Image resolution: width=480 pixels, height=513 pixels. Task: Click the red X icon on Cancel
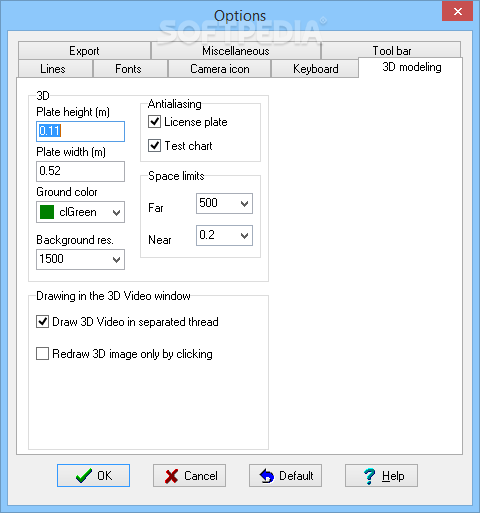click(x=171, y=476)
